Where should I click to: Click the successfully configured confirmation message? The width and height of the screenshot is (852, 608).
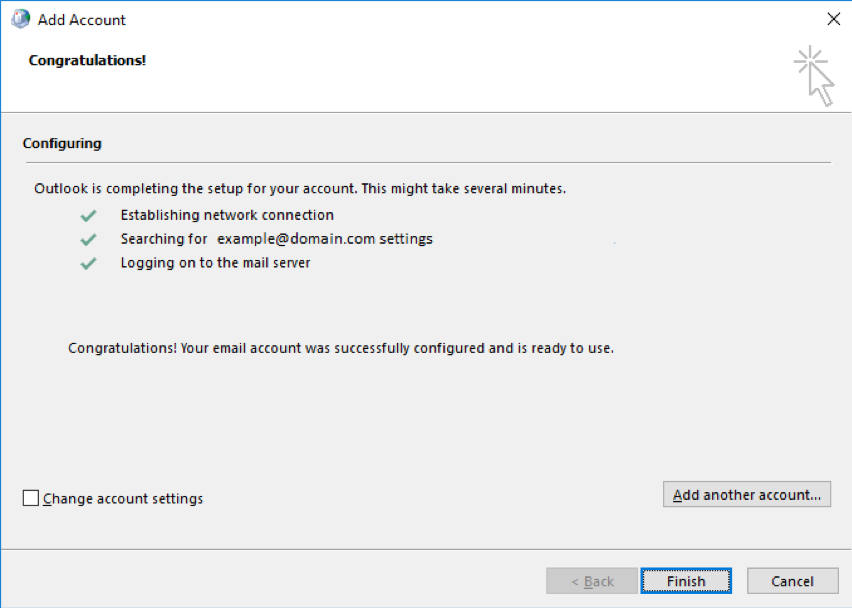click(x=341, y=348)
